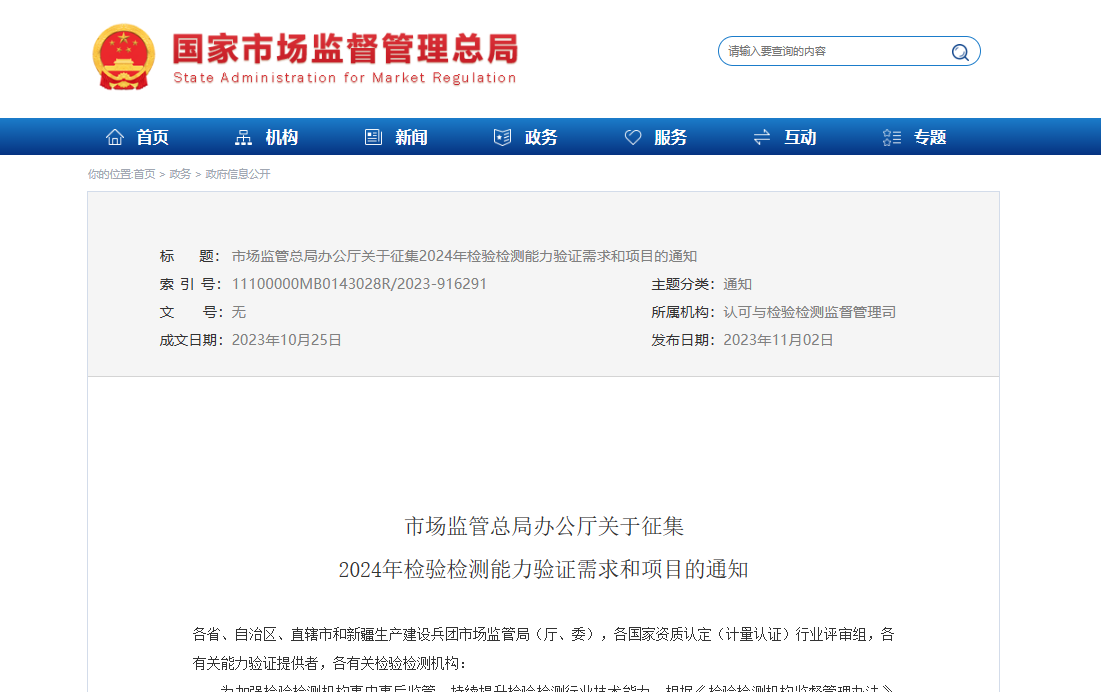Open the 首页 navigation menu item
Screen dimensions: 1101x692
152,137
